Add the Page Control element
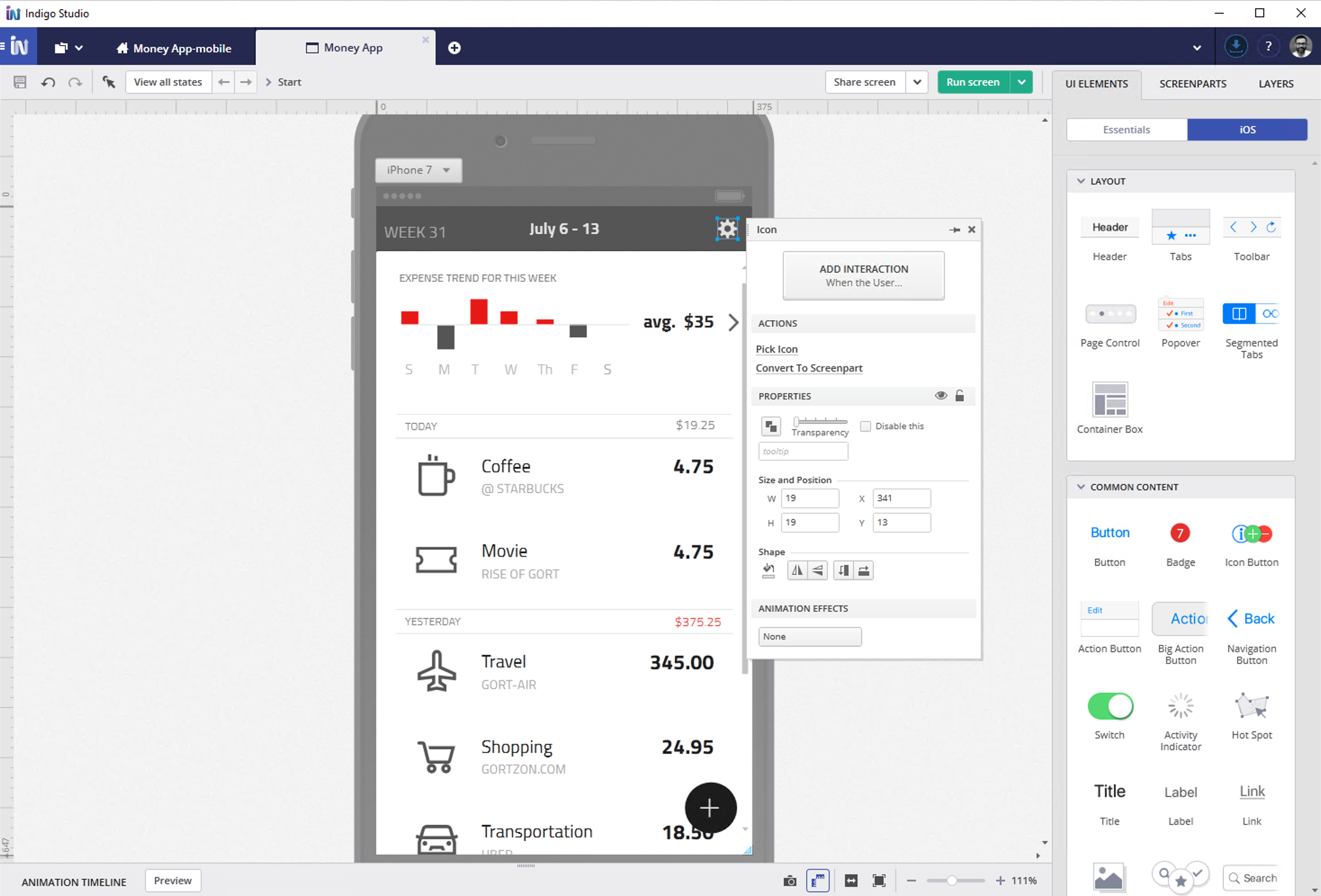1321x896 pixels. coord(1110,325)
